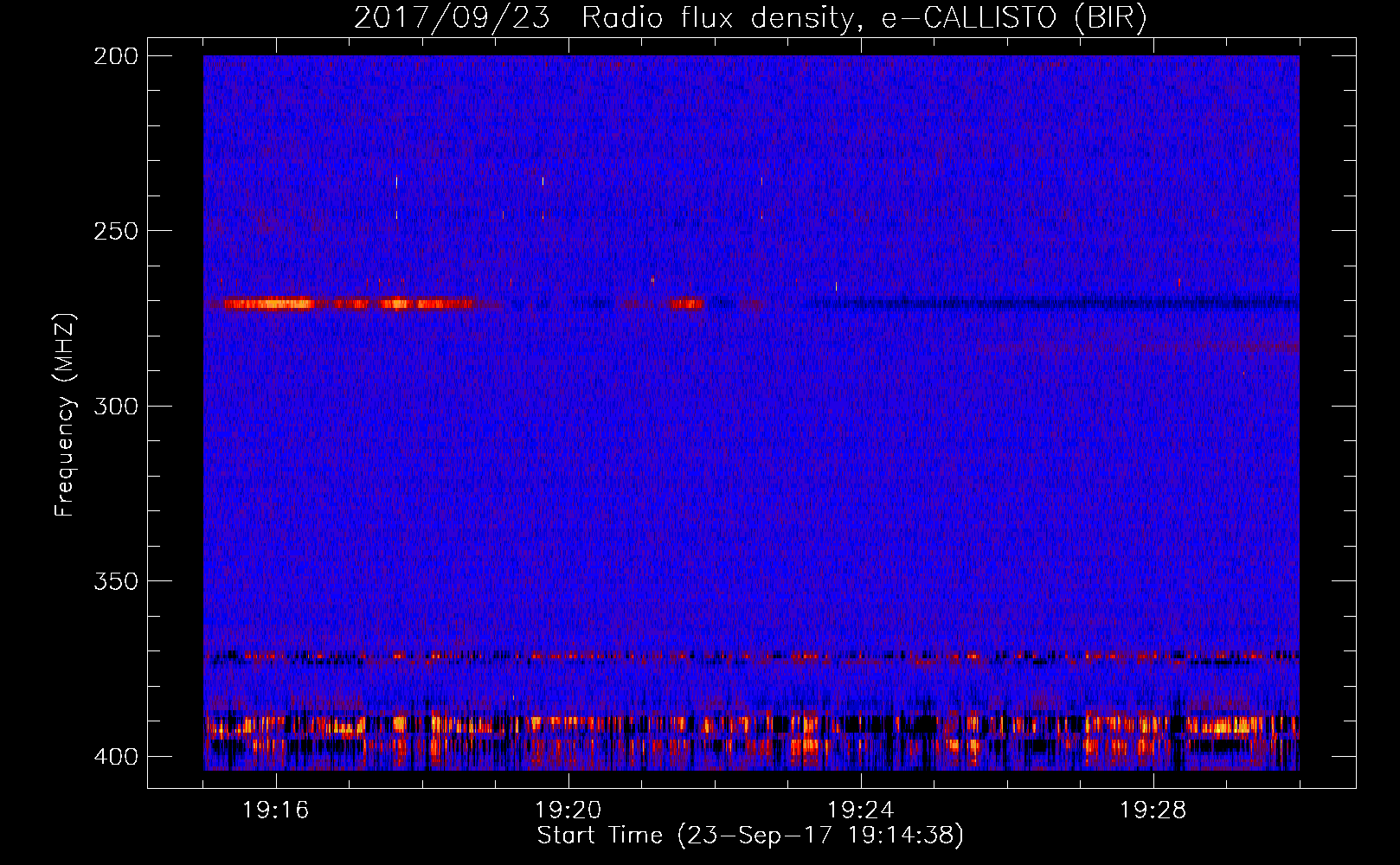This screenshot has height=865, width=1400.
Task: Click the 19:24 time tick label
Action: click(x=861, y=811)
